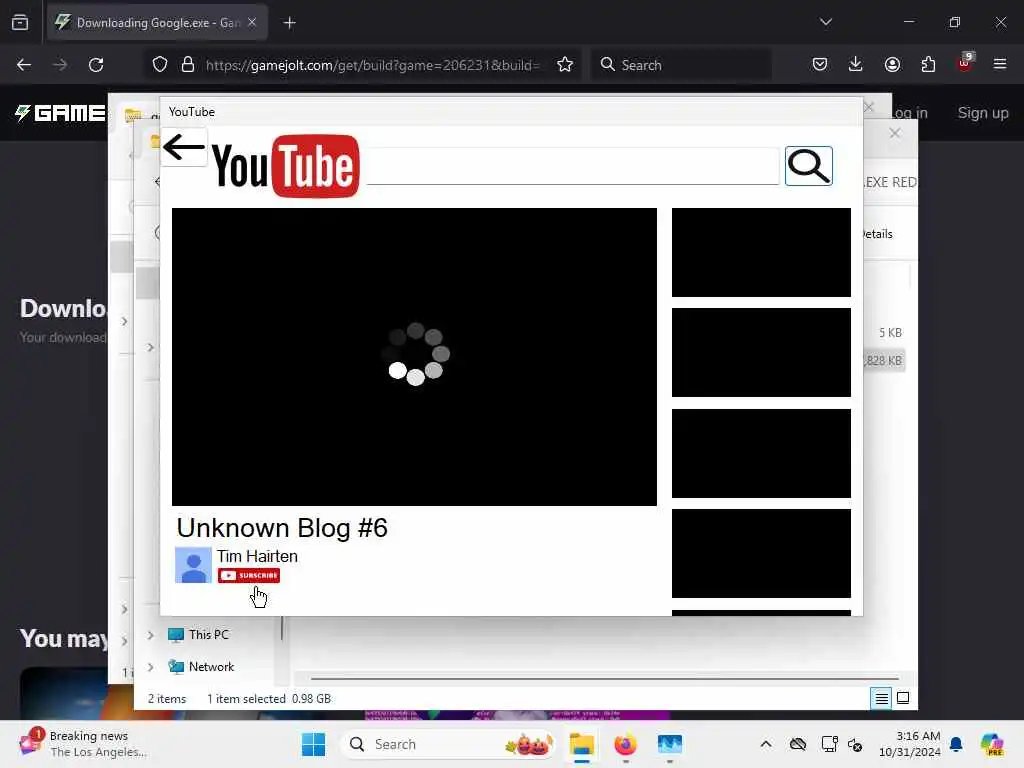Open the fourth suggested video thumbnail

[761, 553]
